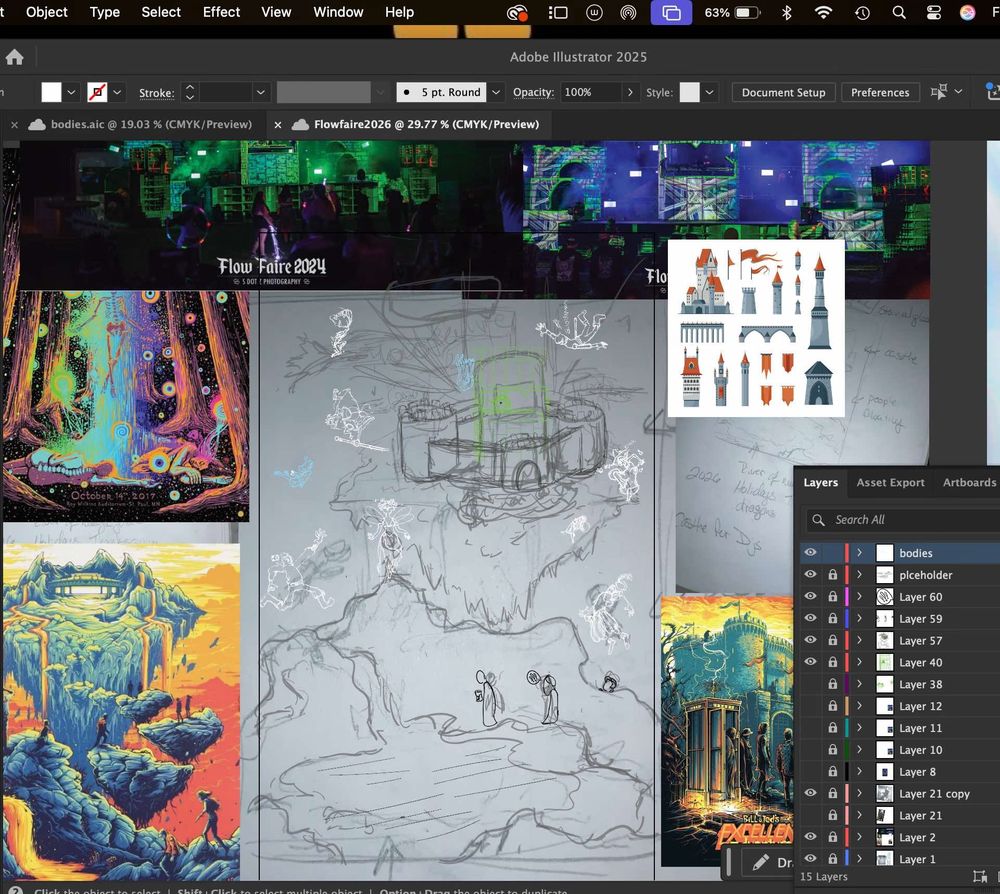Click the Opacity 100% field
Viewport: 1000px width, 894px height.
click(x=591, y=92)
